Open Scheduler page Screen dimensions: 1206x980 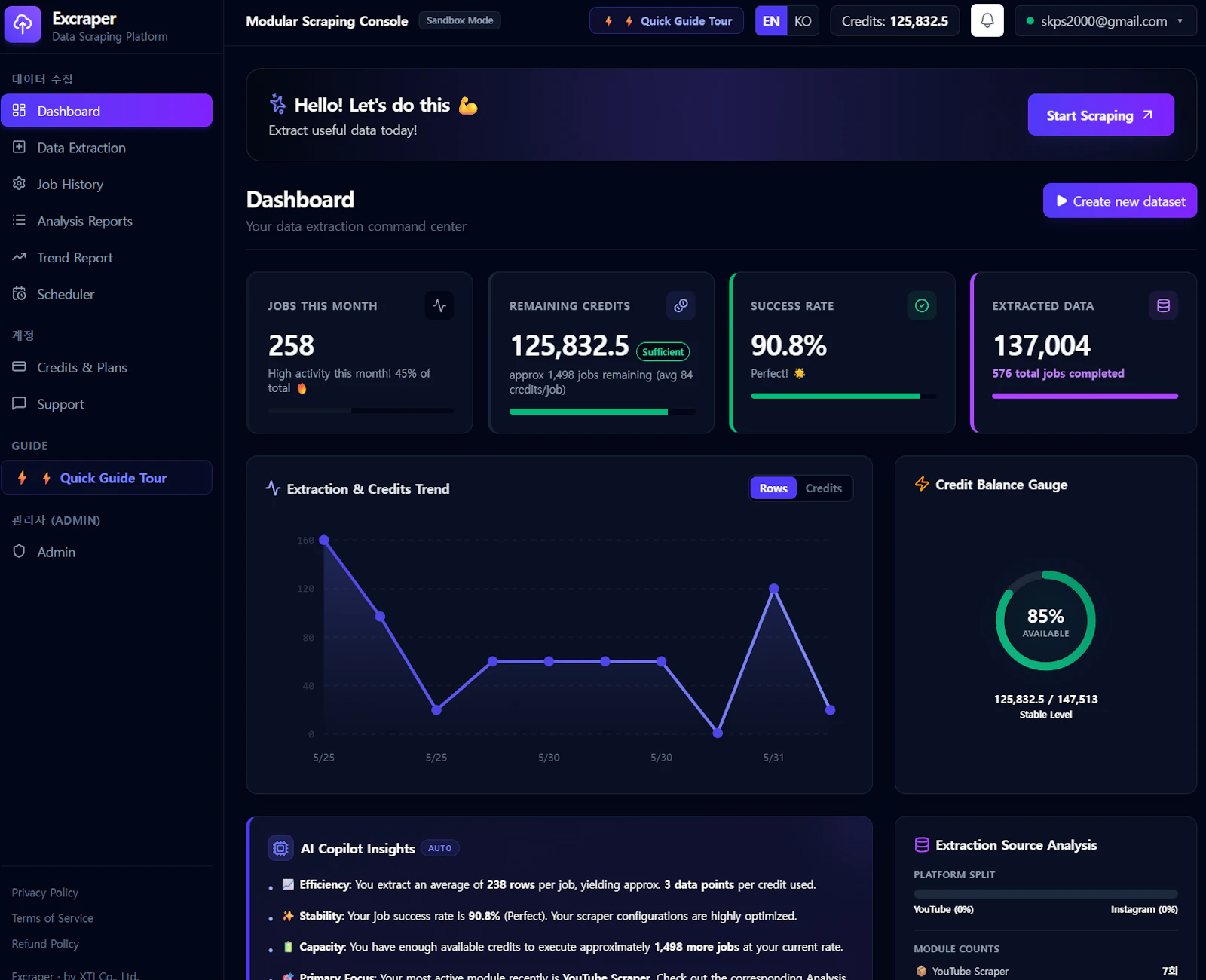(106, 293)
